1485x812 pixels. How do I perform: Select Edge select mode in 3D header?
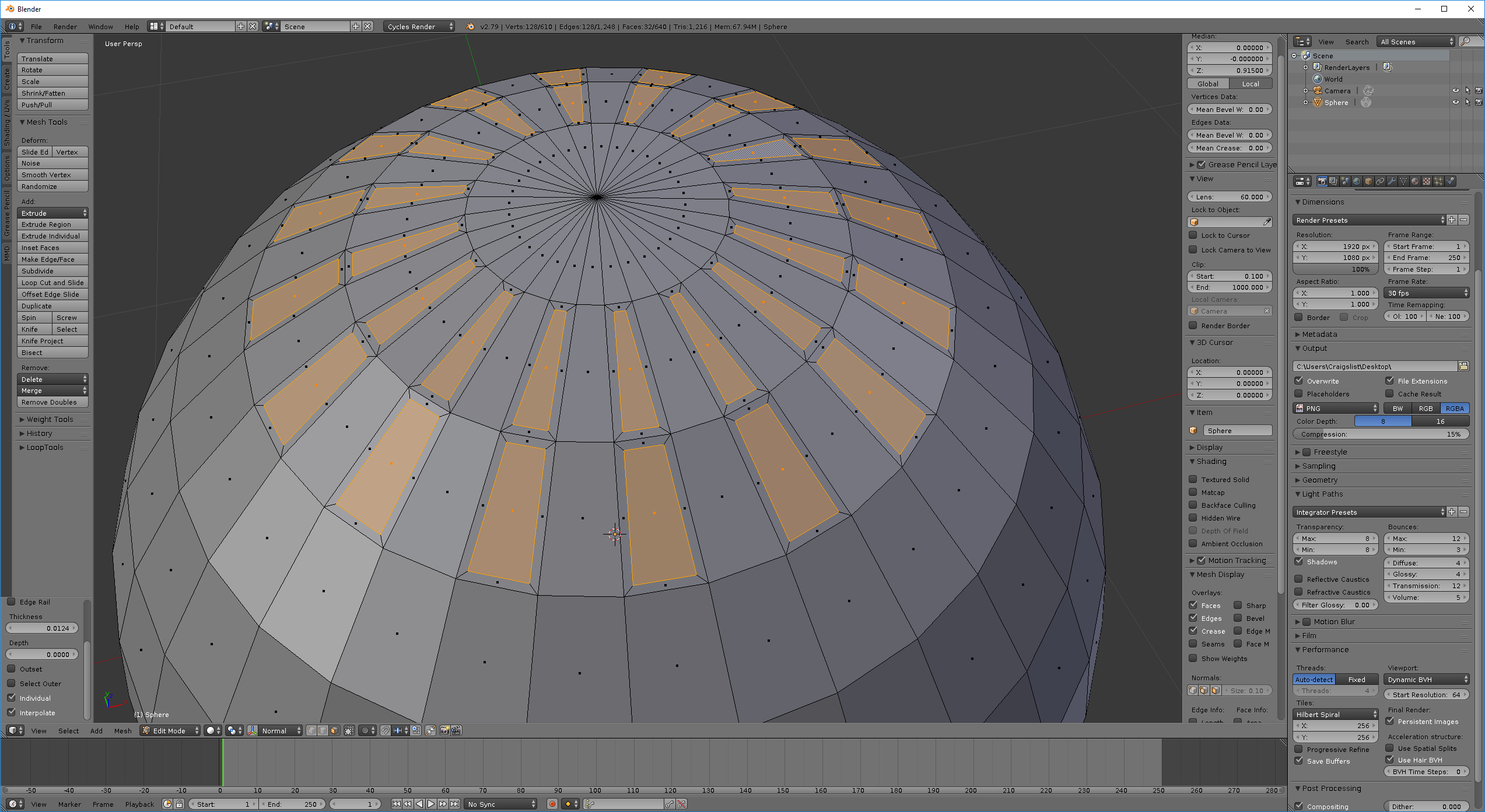(x=323, y=730)
